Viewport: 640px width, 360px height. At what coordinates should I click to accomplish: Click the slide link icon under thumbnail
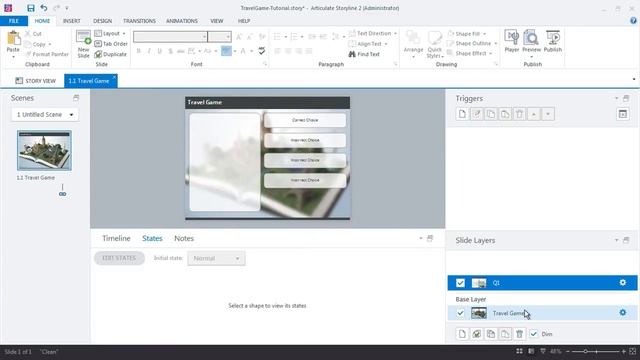(62, 194)
